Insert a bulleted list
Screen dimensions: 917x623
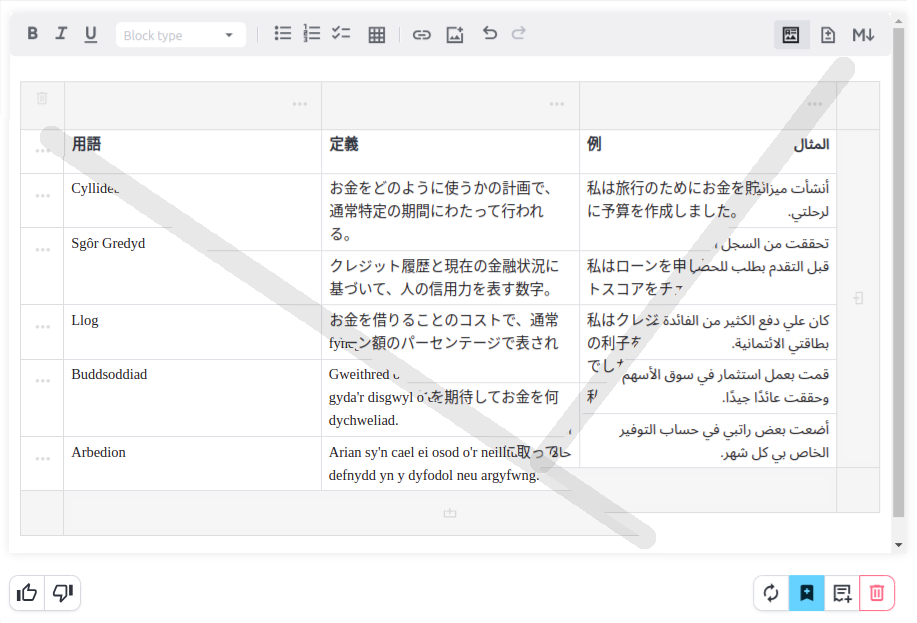coord(283,34)
